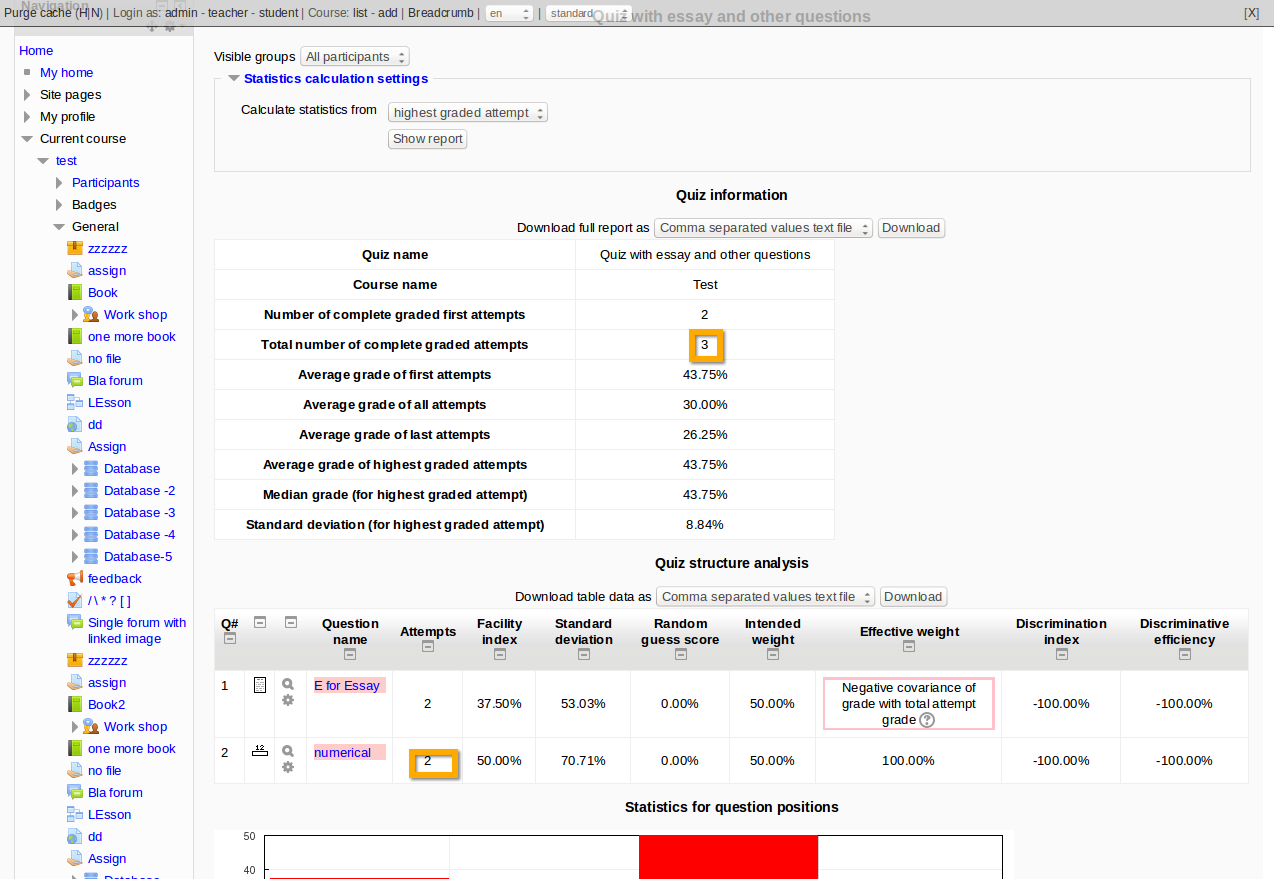Image resolution: width=1274 pixels, height=879 pixels.
Task: Log in as student from debug bar
Action: tap(278, 13)
